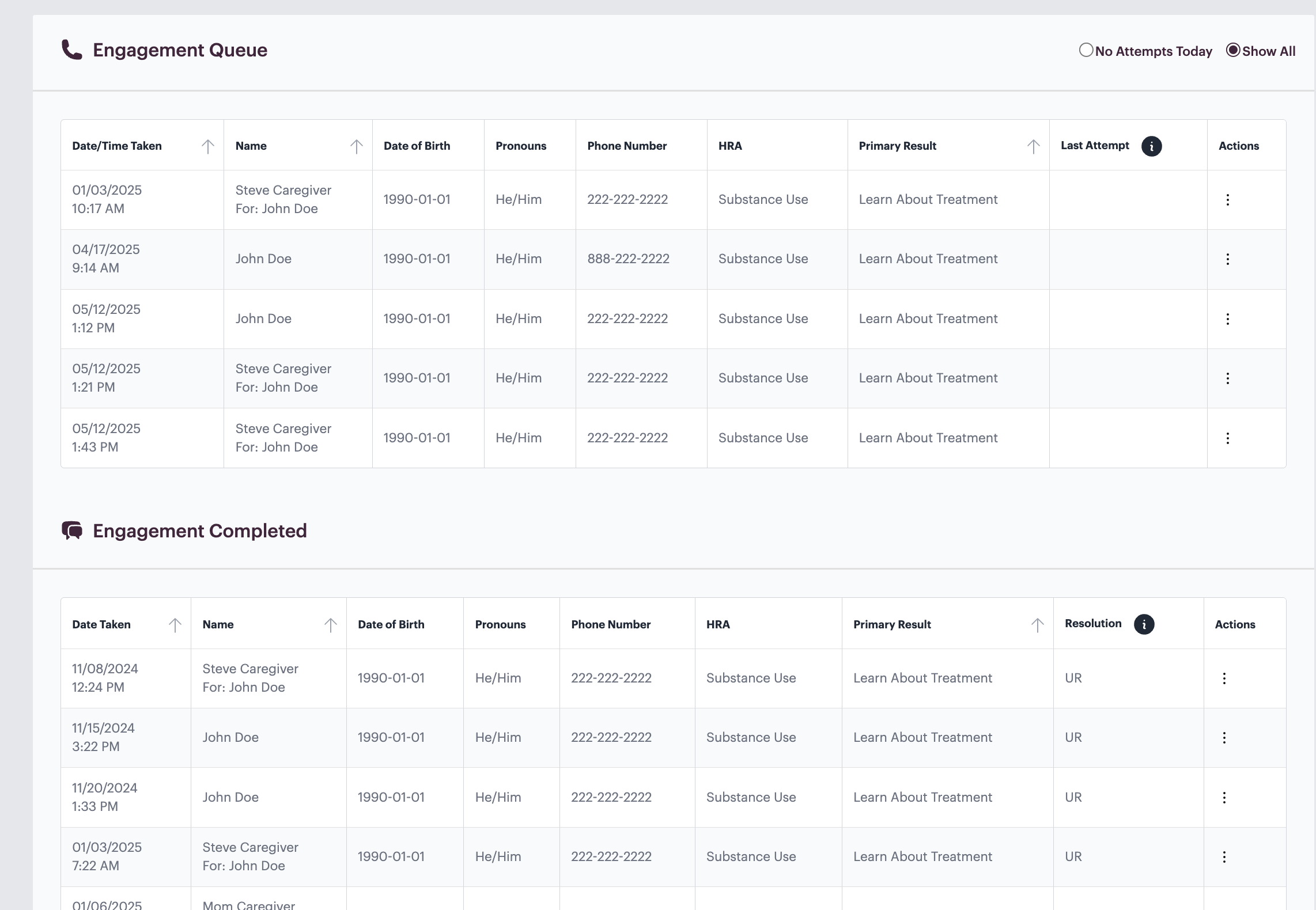The image size is (1316, 910).
Task: Click date of birth in 05/12/2025 1:21 PM row
Action: click(x=417, y=378)
